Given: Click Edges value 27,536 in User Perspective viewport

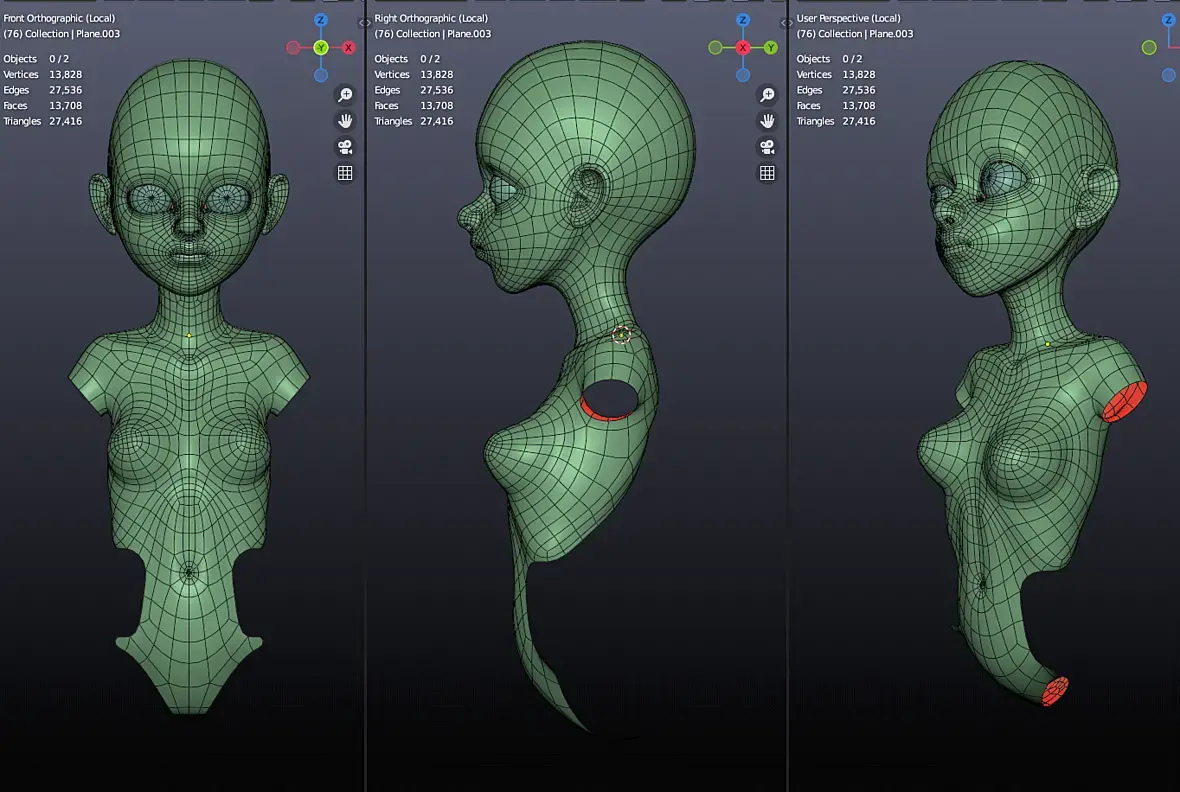Looking at the screenshot, I should (x=859, y=90).
